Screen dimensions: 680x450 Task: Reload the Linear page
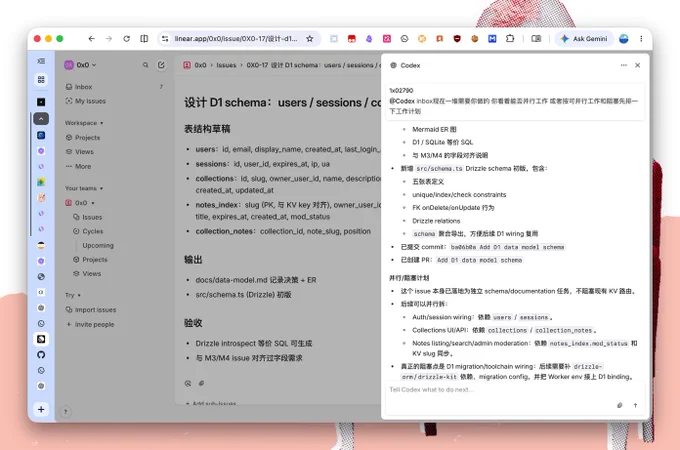pyautogui.click(x=127, y=39)
